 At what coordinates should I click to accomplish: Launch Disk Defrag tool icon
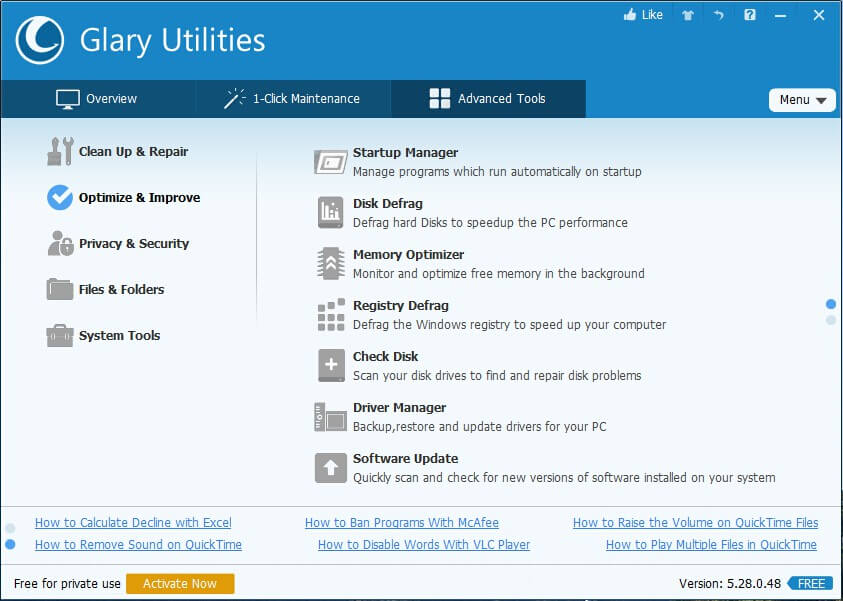click(330, 213)
